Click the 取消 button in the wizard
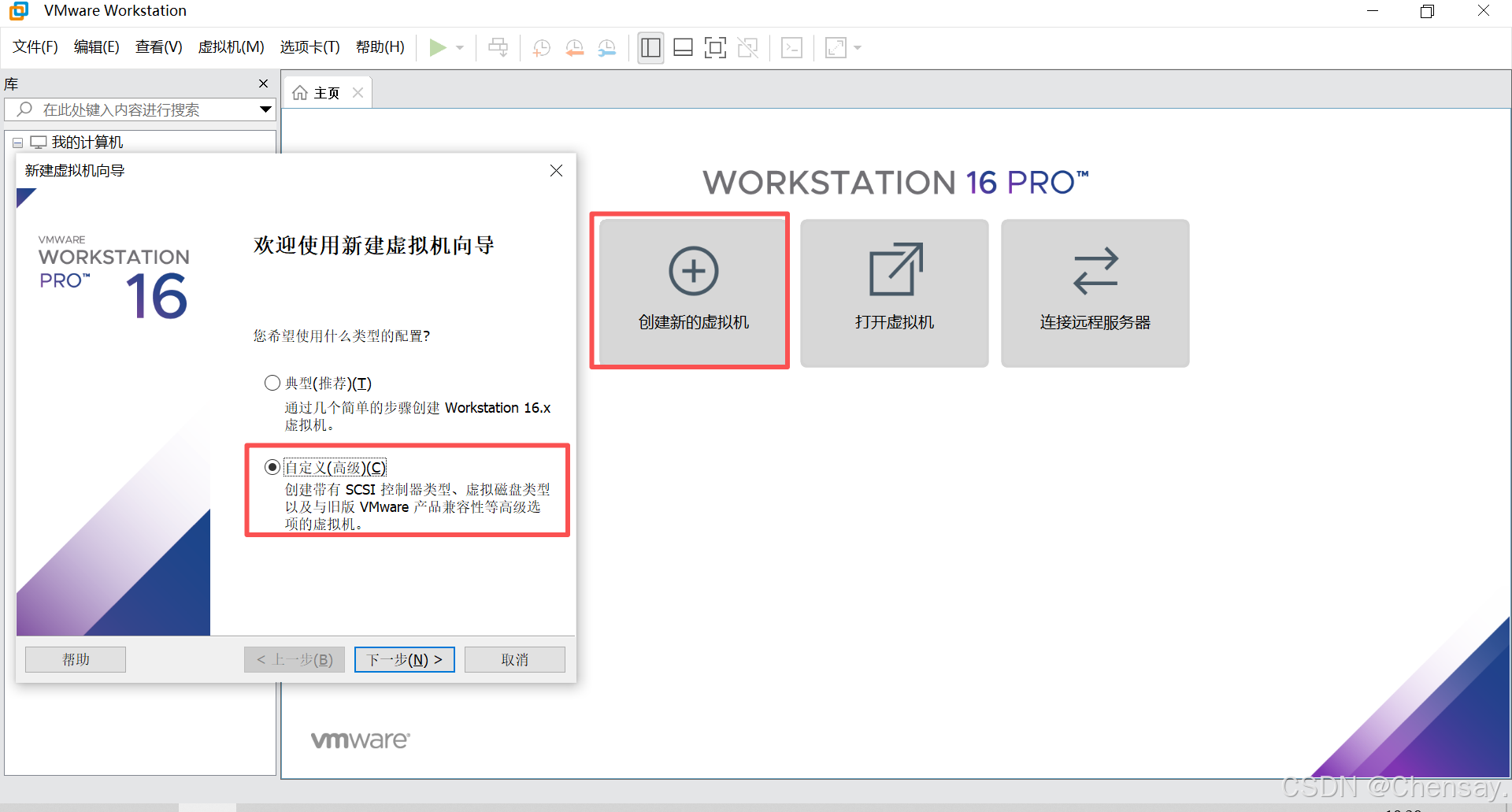This screenshot has width=1512, height=812. point(515,659)
